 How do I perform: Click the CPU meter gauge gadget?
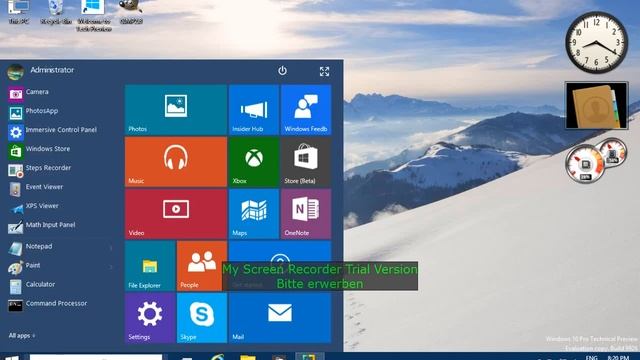coord(585,164)
